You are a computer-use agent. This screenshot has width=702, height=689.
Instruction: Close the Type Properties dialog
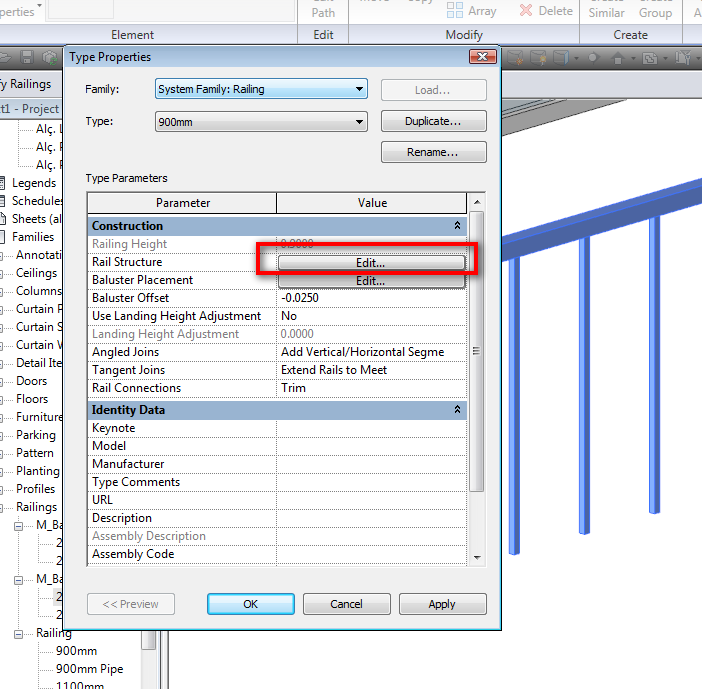pyautogui.click(x=483, y=56)
